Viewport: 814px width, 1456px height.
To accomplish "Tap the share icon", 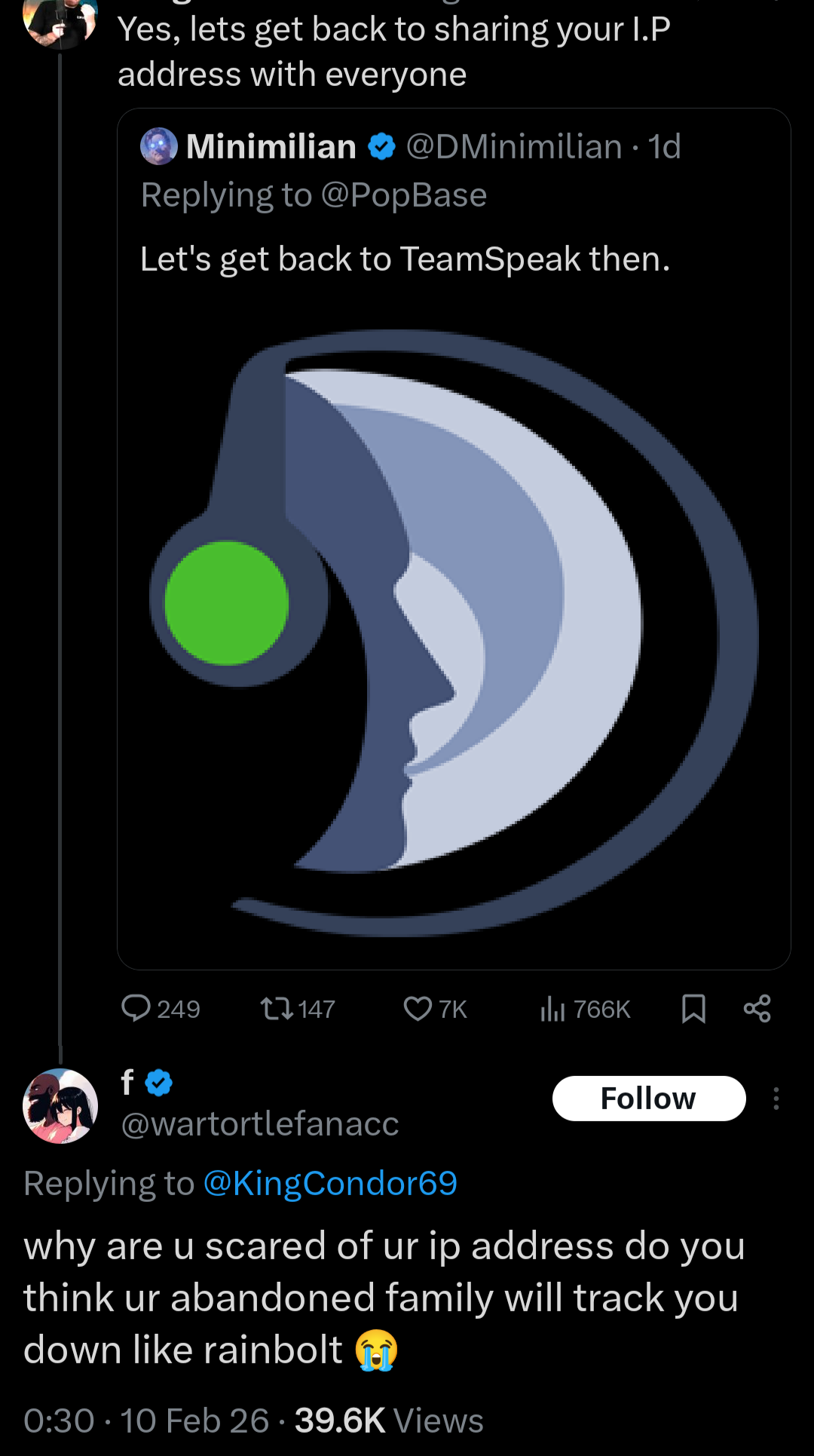I will click(757, 1008).
